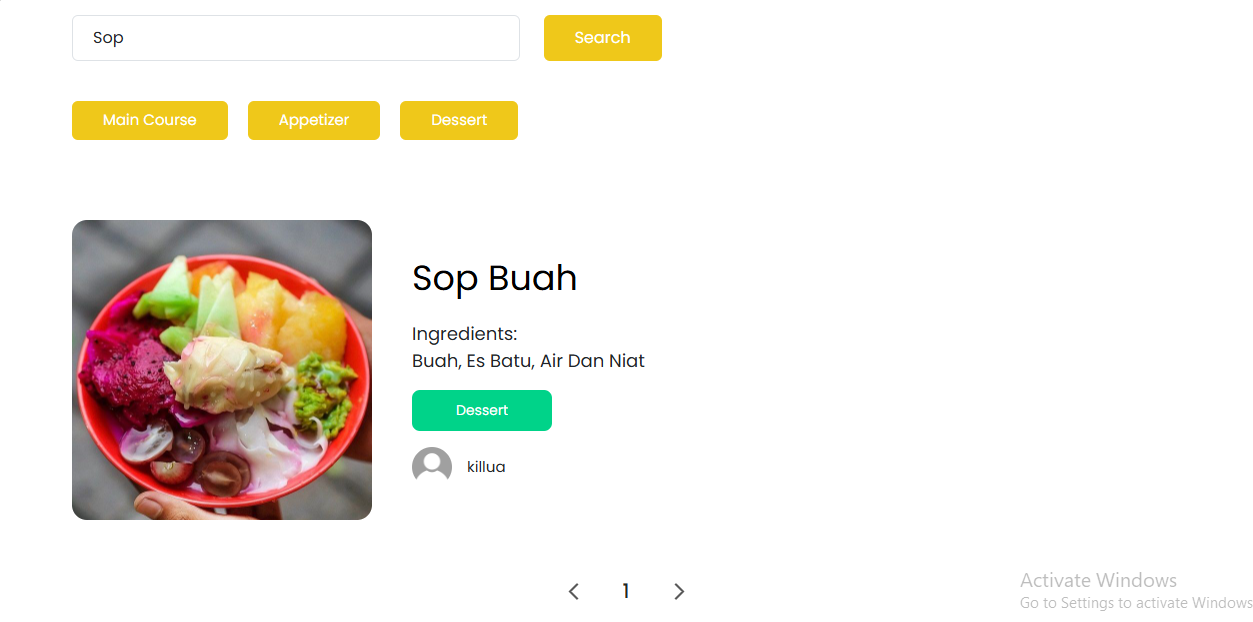Click inside the search input field

point(295,37)
